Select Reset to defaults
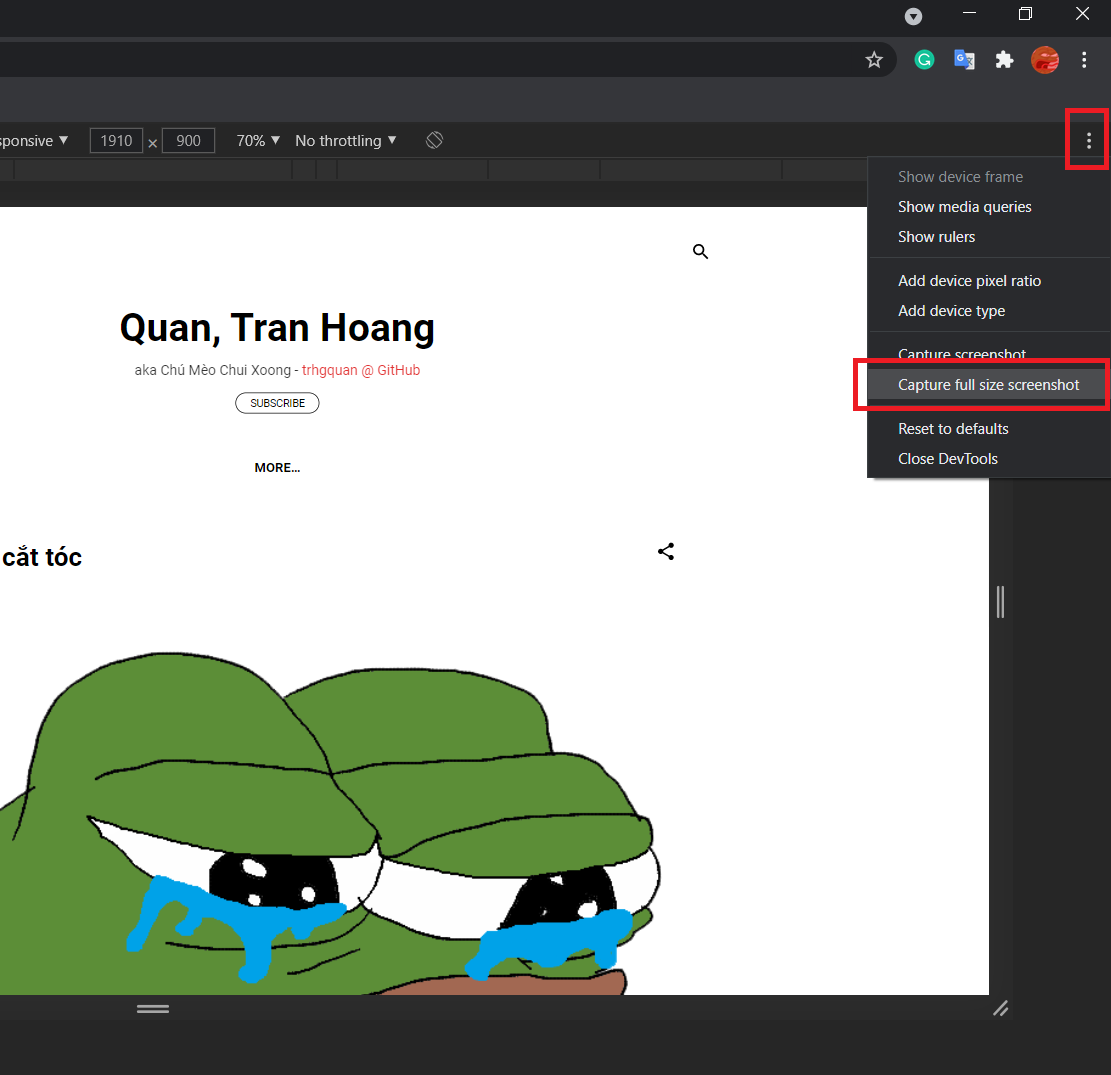The image size is (1111, 1075). [988, 429]
